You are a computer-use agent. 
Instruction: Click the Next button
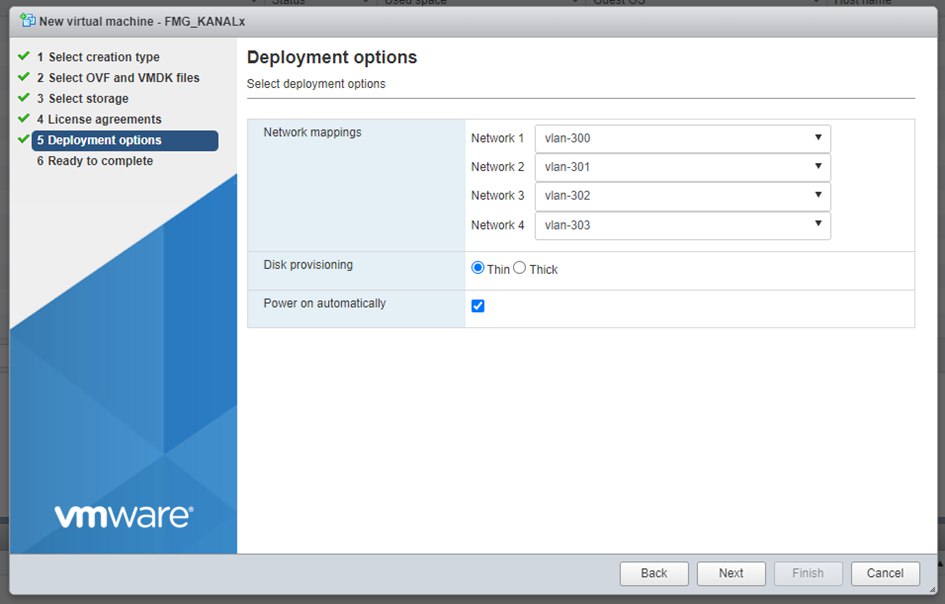pos(731,573)
